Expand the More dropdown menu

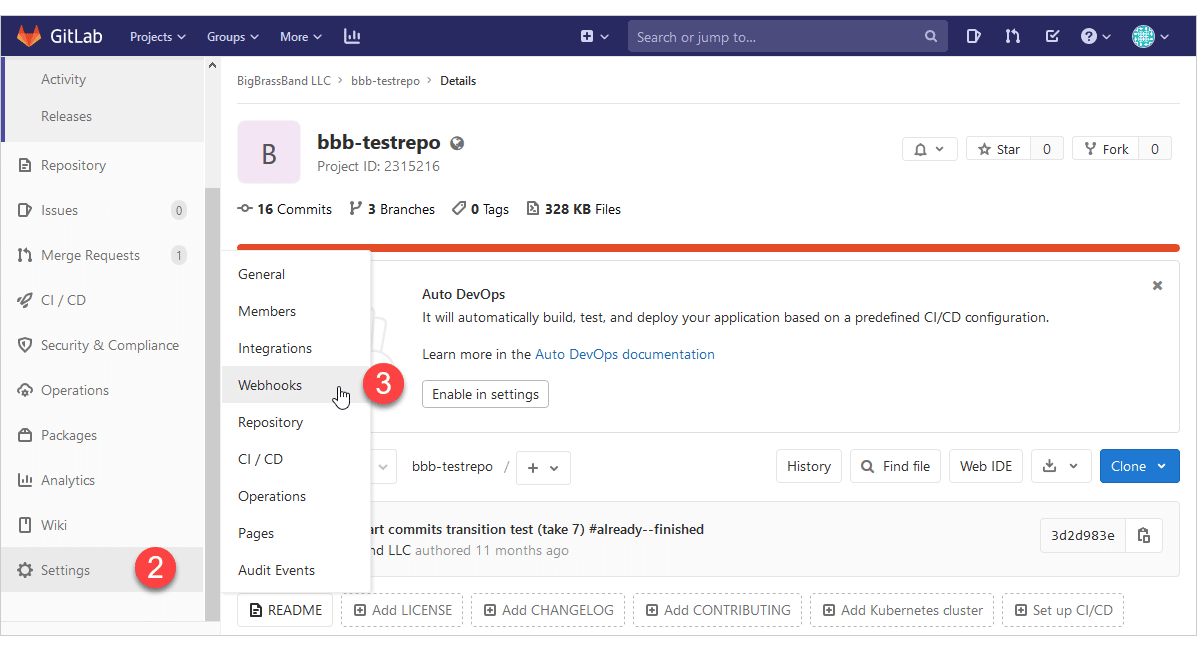301,37
